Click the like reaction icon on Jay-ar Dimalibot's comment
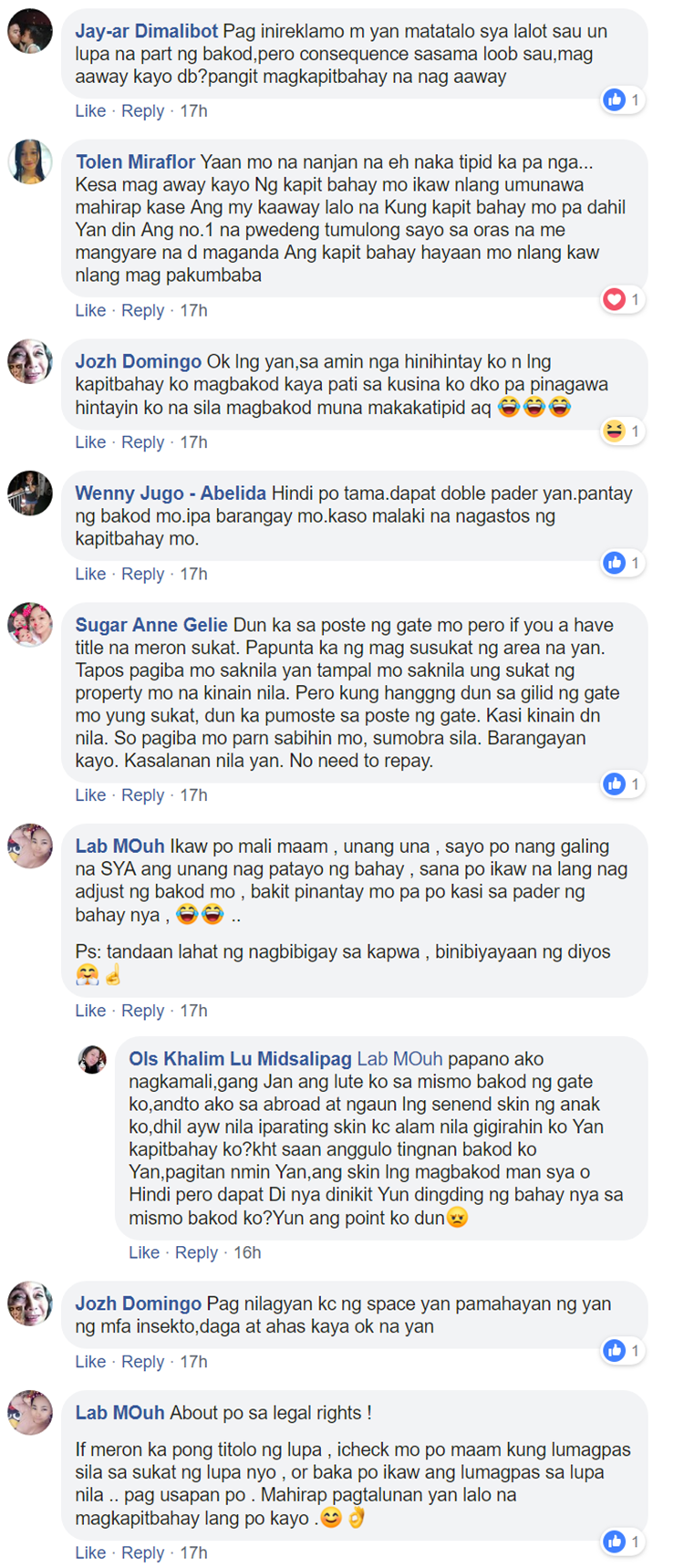Screen dimensions: 684x1568 pos(615,99)
